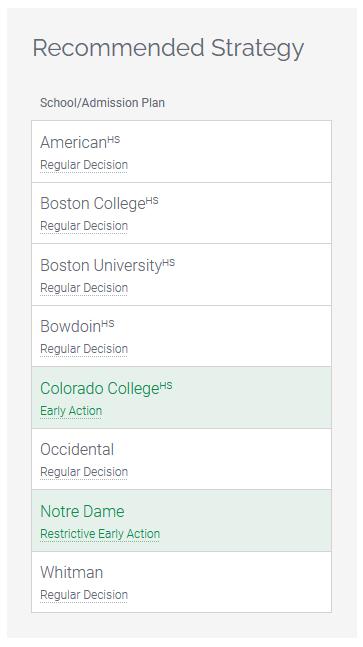Screen dimensions: 363x647
Task: Click the Restrictive Early Action link
Action: click(x=100, y=534)
